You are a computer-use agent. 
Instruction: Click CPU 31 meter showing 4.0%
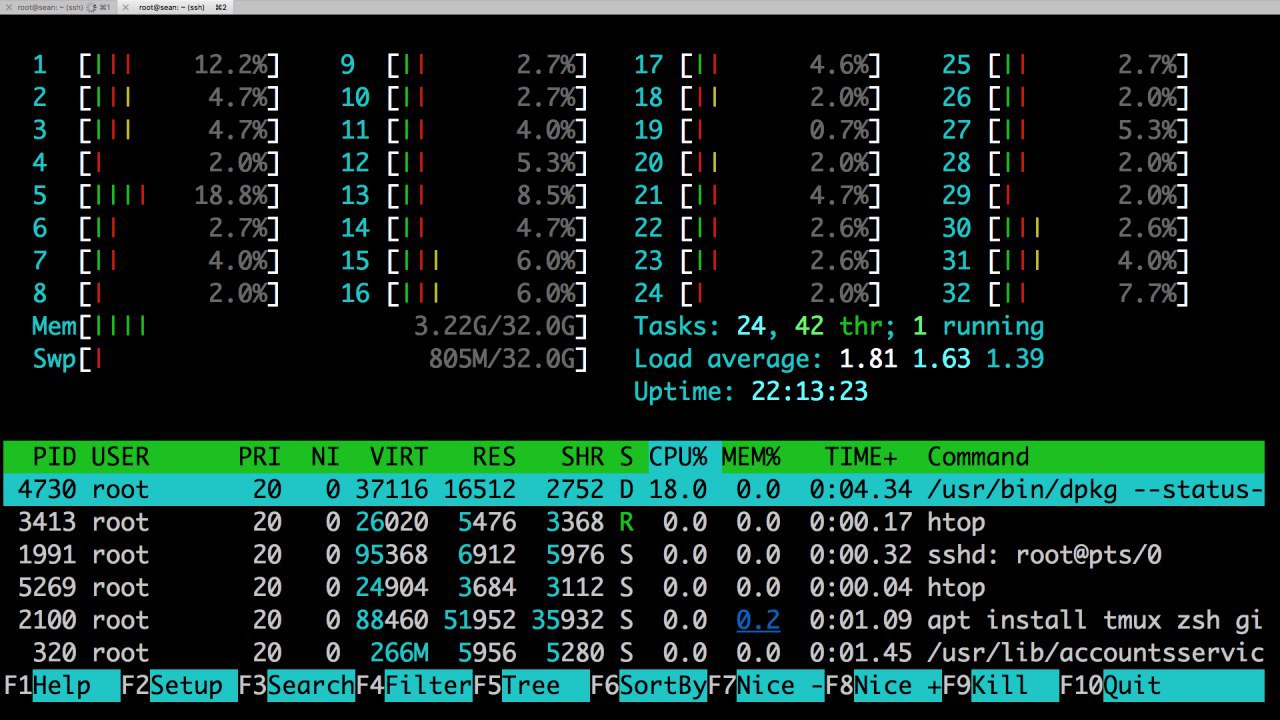click(1066, 261)
